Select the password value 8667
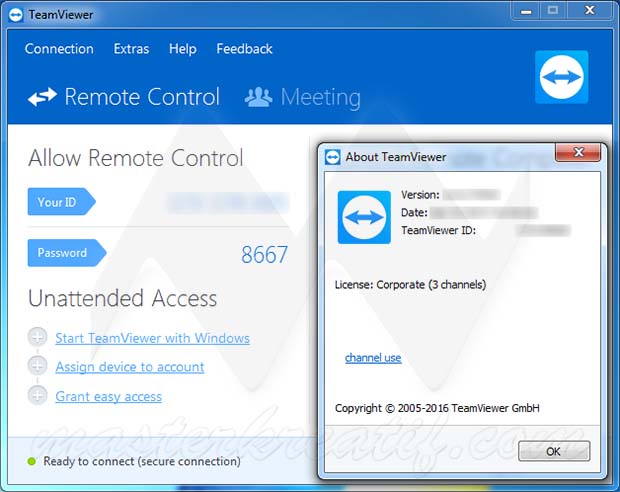This screenshot has width=620, height=492. (x=265, y=254)
